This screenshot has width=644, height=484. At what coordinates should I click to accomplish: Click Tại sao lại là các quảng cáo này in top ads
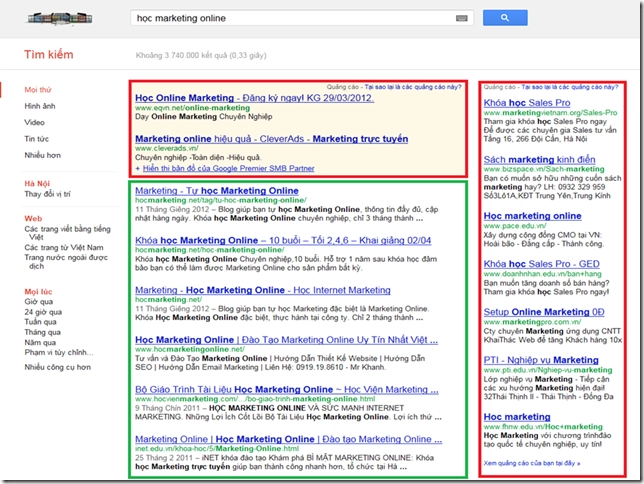pyautogui.click(x=413, y=87)
